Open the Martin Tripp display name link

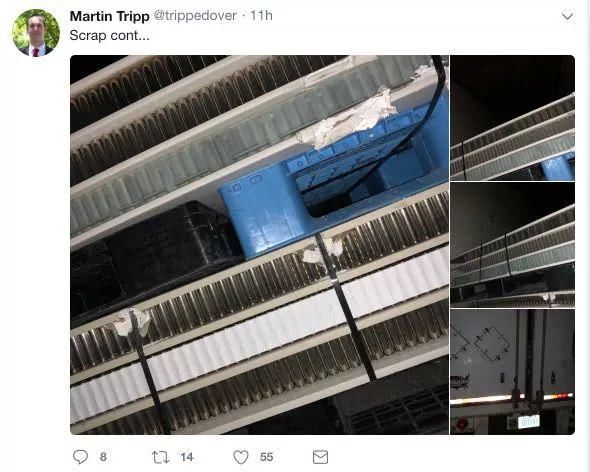(x=109, y=16)
